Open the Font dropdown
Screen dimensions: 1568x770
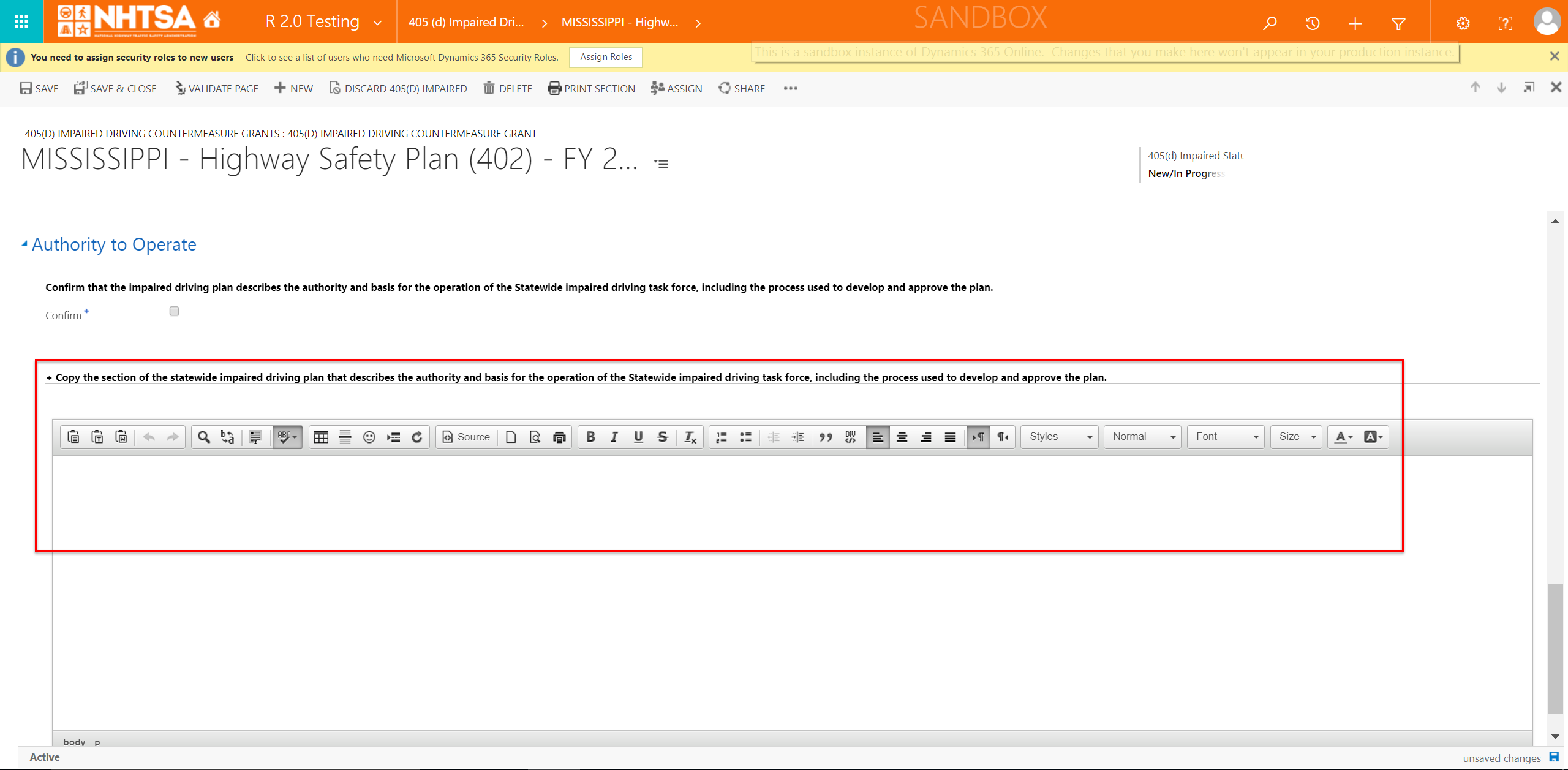[x=1226, y=437]
